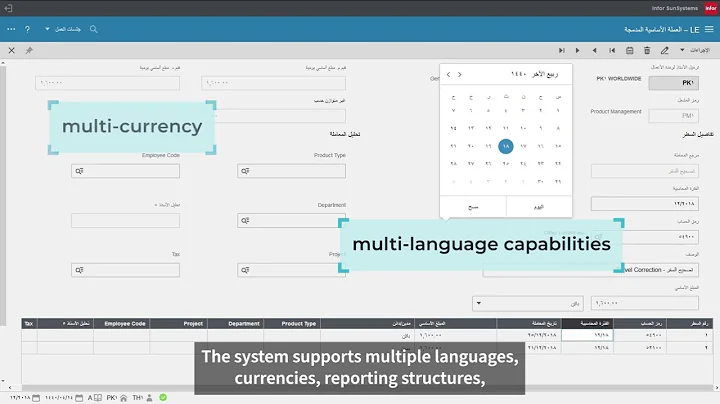Screen dimensions: 720x404
Task: Click the Product Type column header
Action: (292, 324)
